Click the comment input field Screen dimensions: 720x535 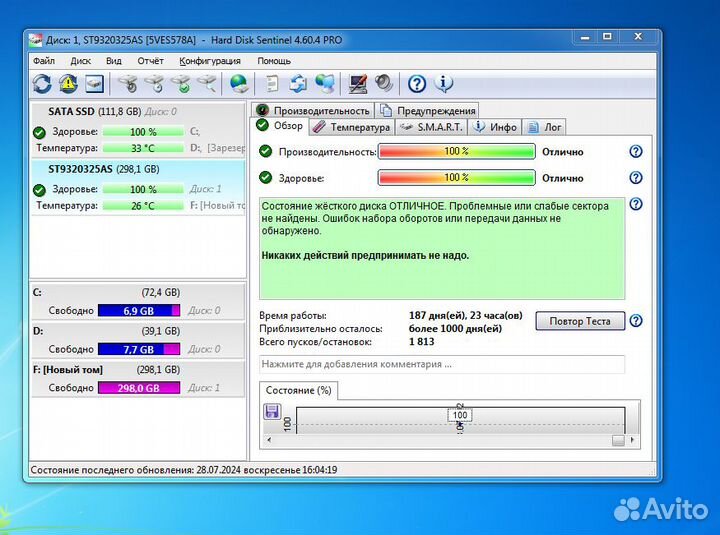441,364
